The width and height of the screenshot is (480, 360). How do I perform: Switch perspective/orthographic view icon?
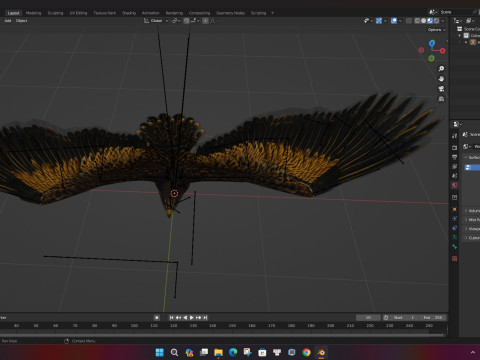click(x=441, y=99)
